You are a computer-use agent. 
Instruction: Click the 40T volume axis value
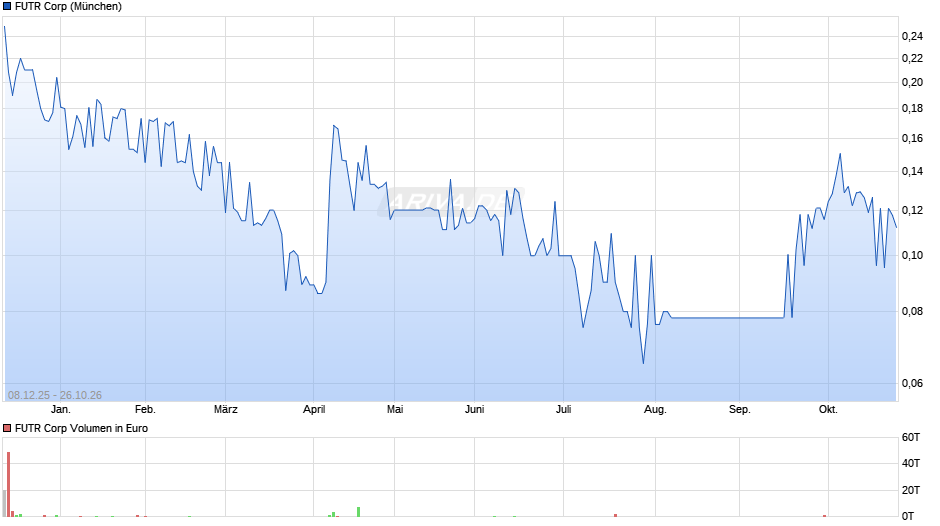911,463
